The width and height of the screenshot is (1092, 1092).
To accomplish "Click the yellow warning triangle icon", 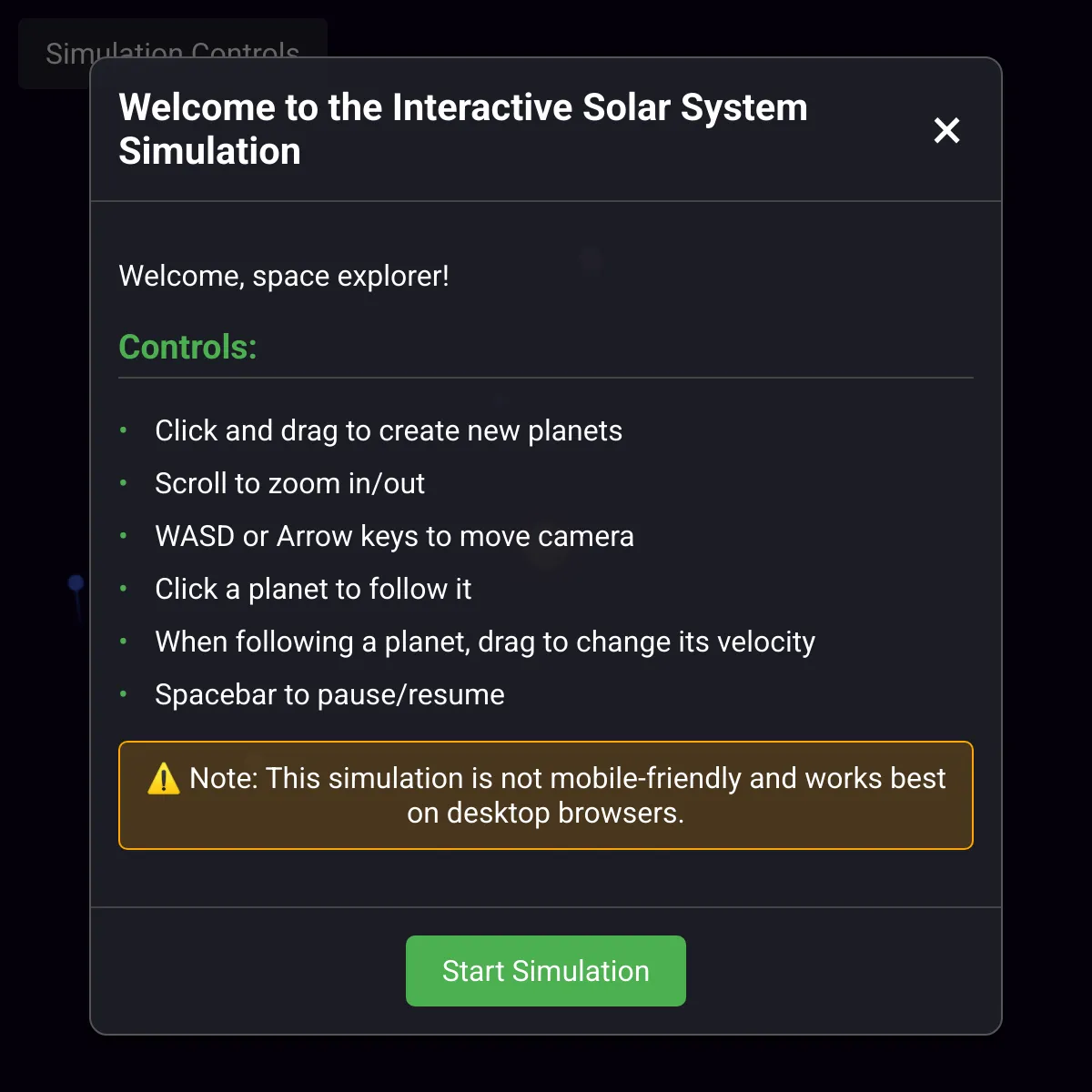I will [164, 779].
